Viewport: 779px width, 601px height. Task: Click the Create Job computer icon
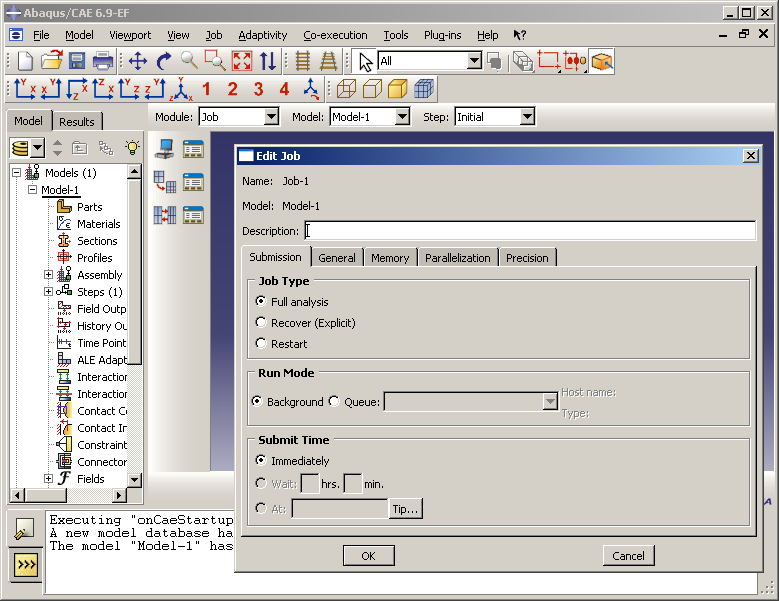pos(164,149)
